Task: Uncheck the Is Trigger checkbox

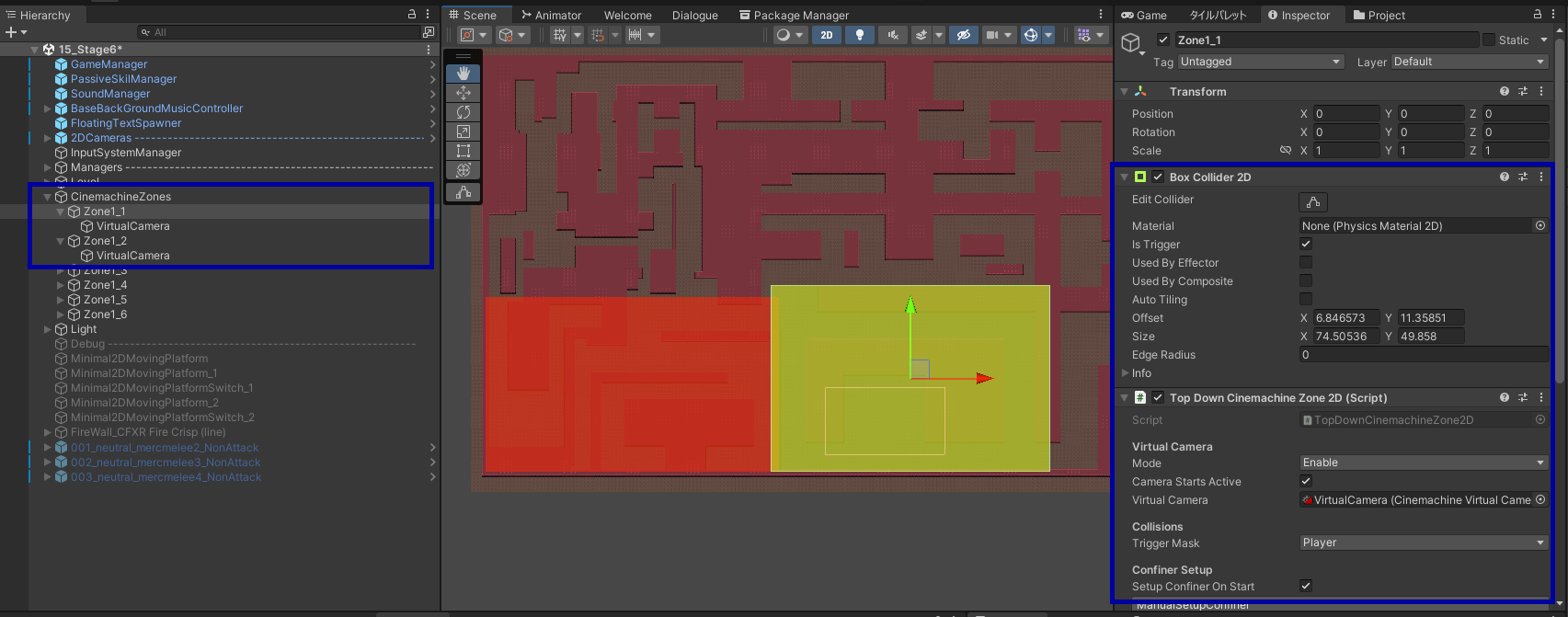Action: (x=1305, y=245)
